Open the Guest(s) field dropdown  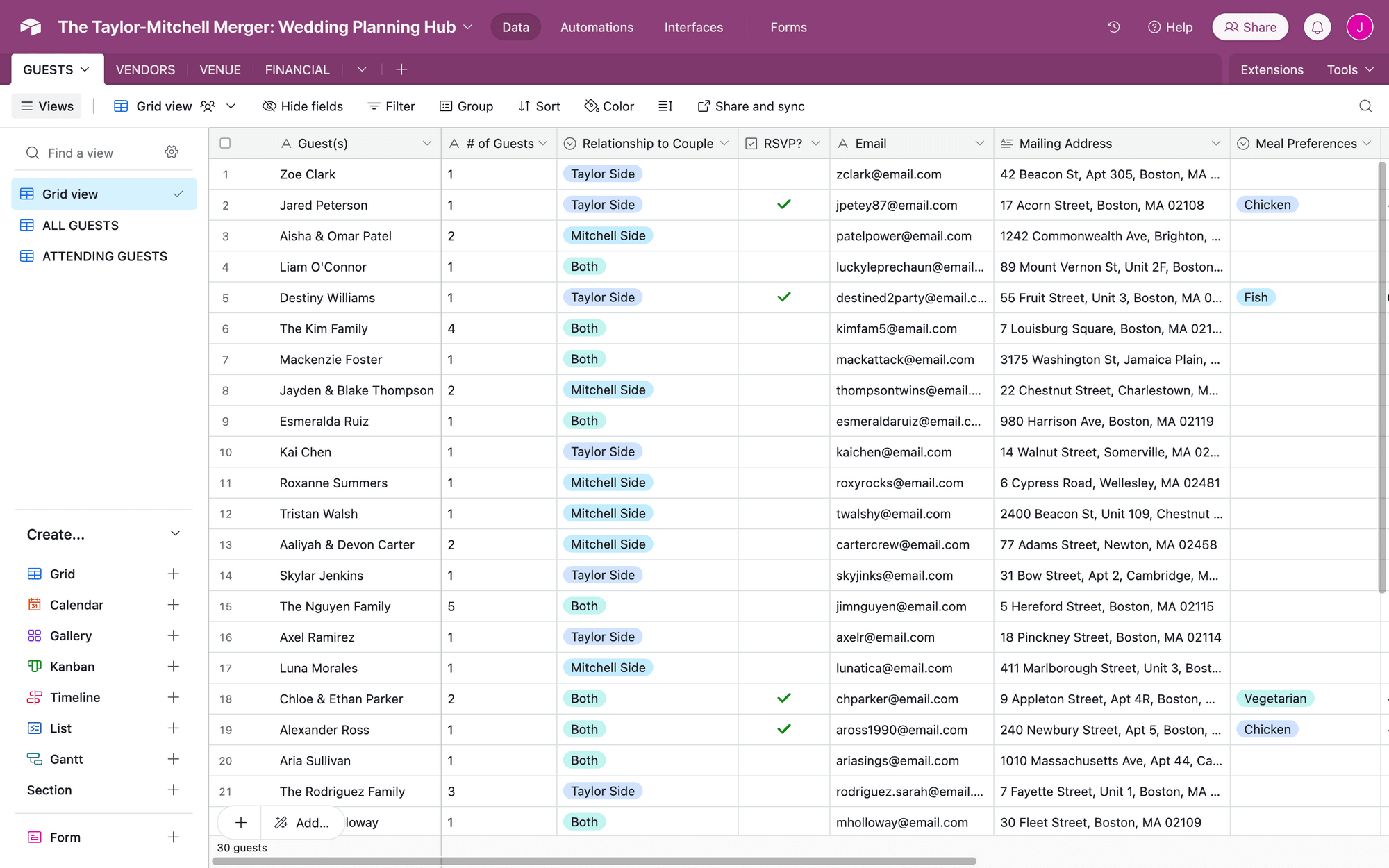coord(426,143)
